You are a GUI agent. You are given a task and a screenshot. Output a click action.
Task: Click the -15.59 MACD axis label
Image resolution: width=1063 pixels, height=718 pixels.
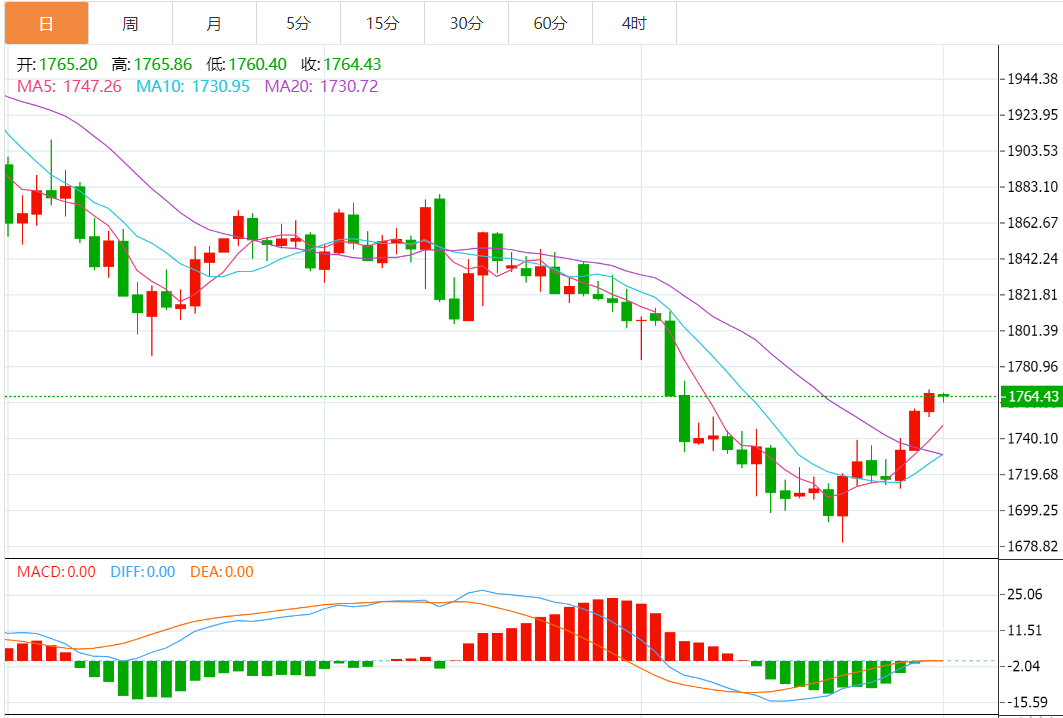[x=1027, y=702]
